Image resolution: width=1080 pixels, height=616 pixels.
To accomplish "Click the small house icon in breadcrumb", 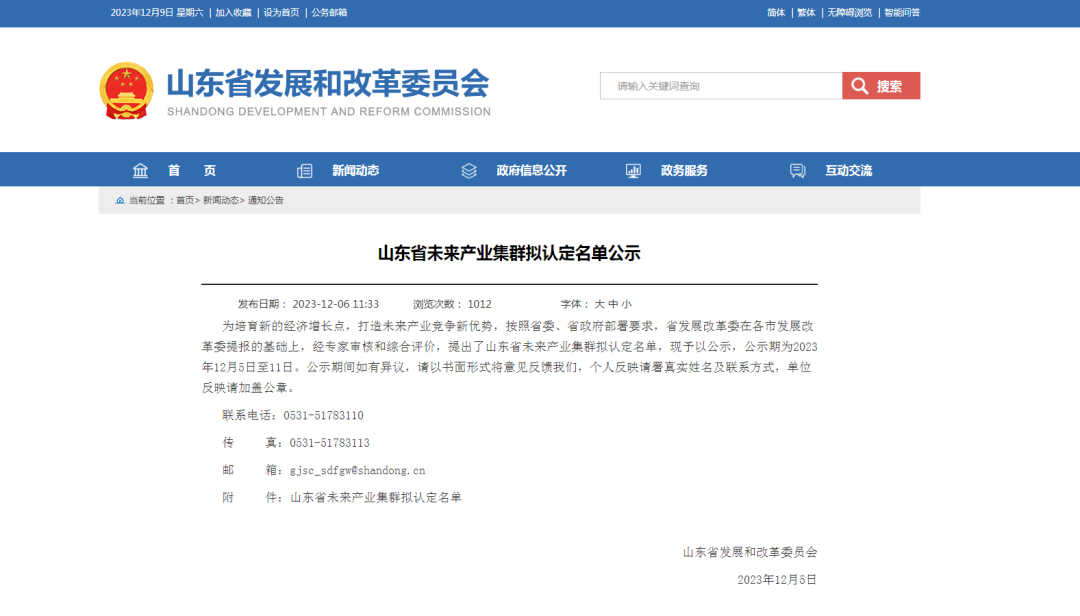I will pos(120,201).
